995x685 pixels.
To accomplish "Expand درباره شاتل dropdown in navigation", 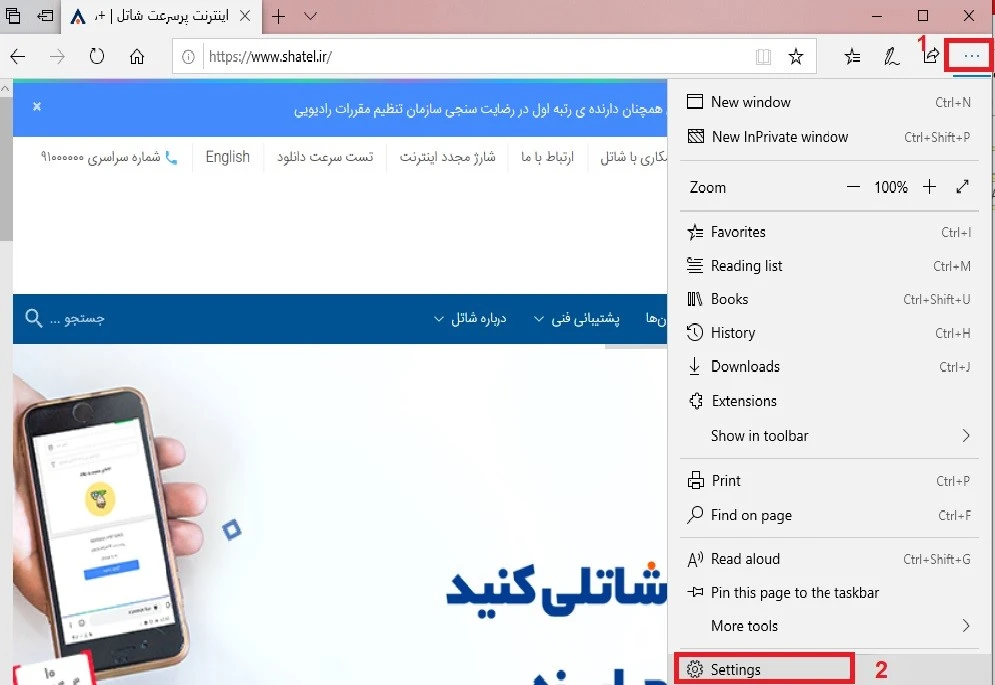I will click(x=470, y=318).
